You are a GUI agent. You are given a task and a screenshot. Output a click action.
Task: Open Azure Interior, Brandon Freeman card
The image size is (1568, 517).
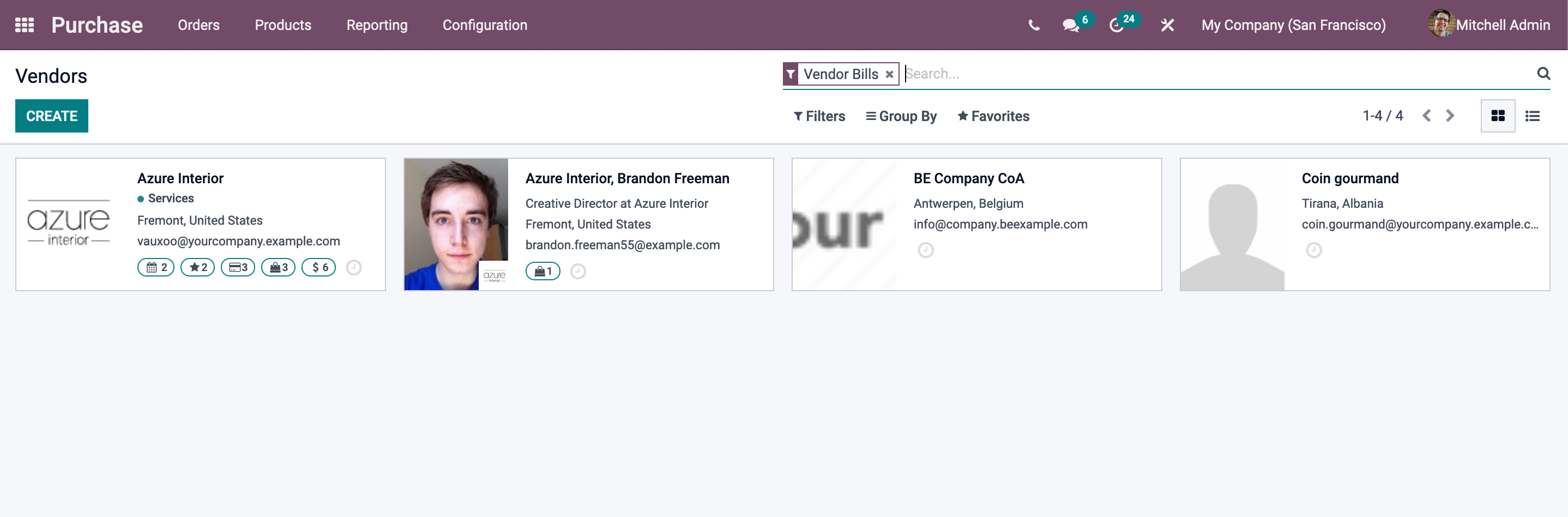[x=589, y=224]
